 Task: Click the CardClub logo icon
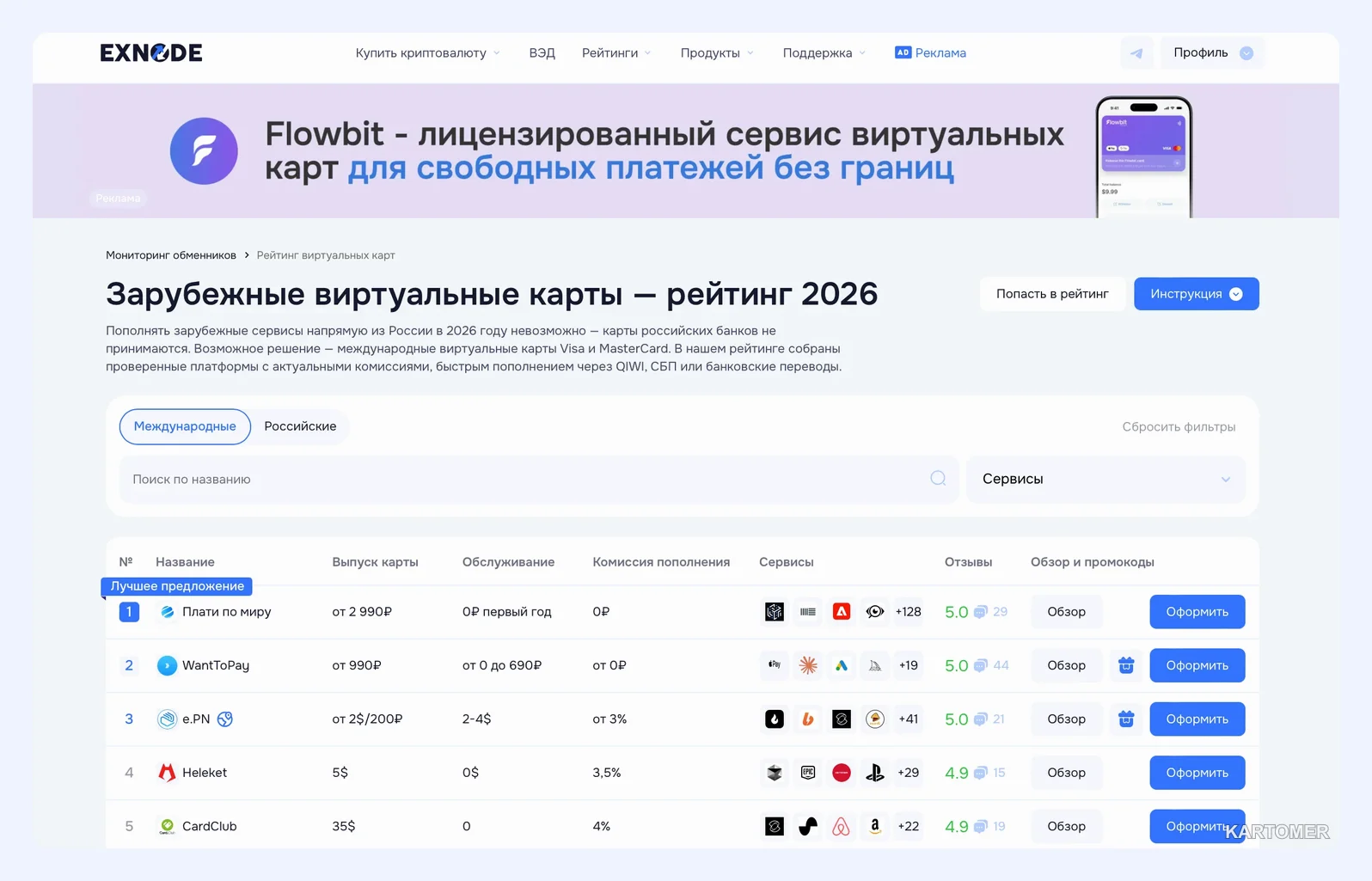tap(167, 826)
